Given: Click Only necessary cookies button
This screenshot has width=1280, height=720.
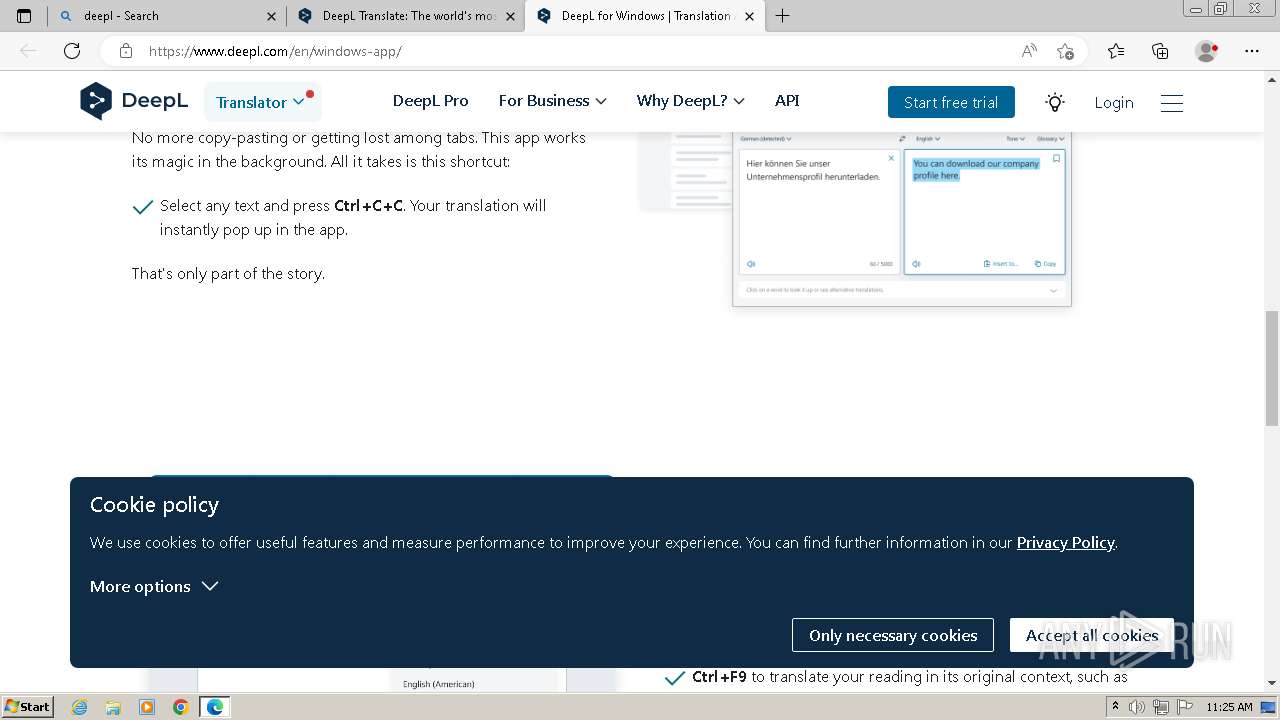Looking at the screenshot, I should tap(893, 635).
